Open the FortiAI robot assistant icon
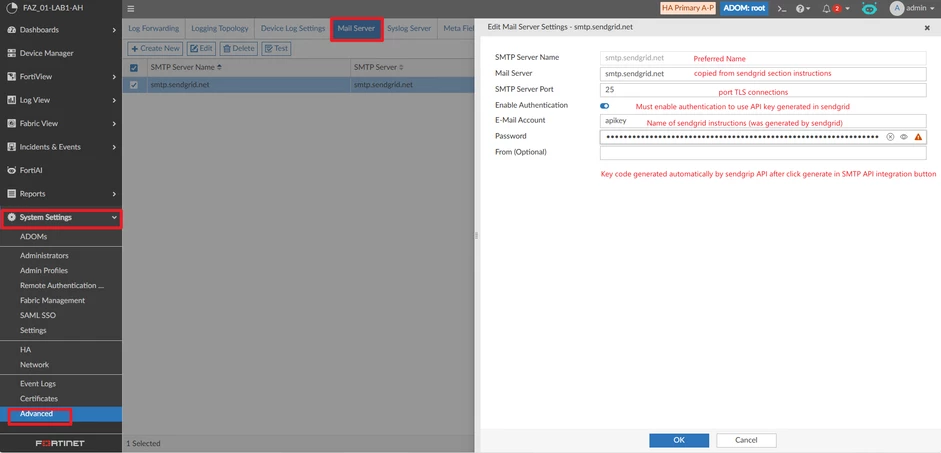 (869, 8)
